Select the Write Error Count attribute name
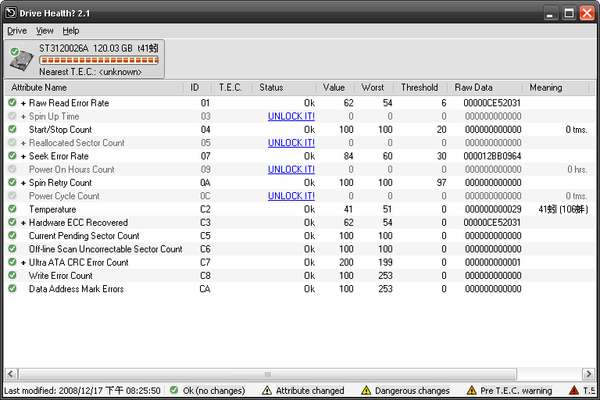600x400 pixels. coord(60,276)
